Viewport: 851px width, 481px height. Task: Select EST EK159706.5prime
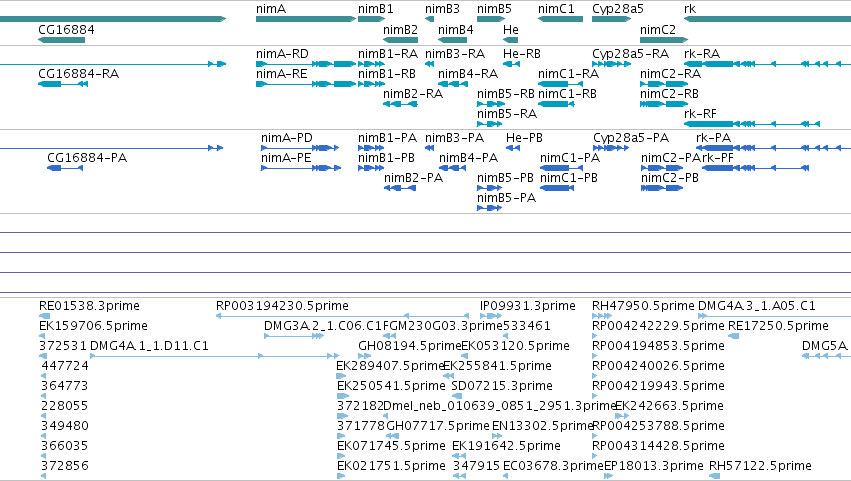click(x=42, y=336)
